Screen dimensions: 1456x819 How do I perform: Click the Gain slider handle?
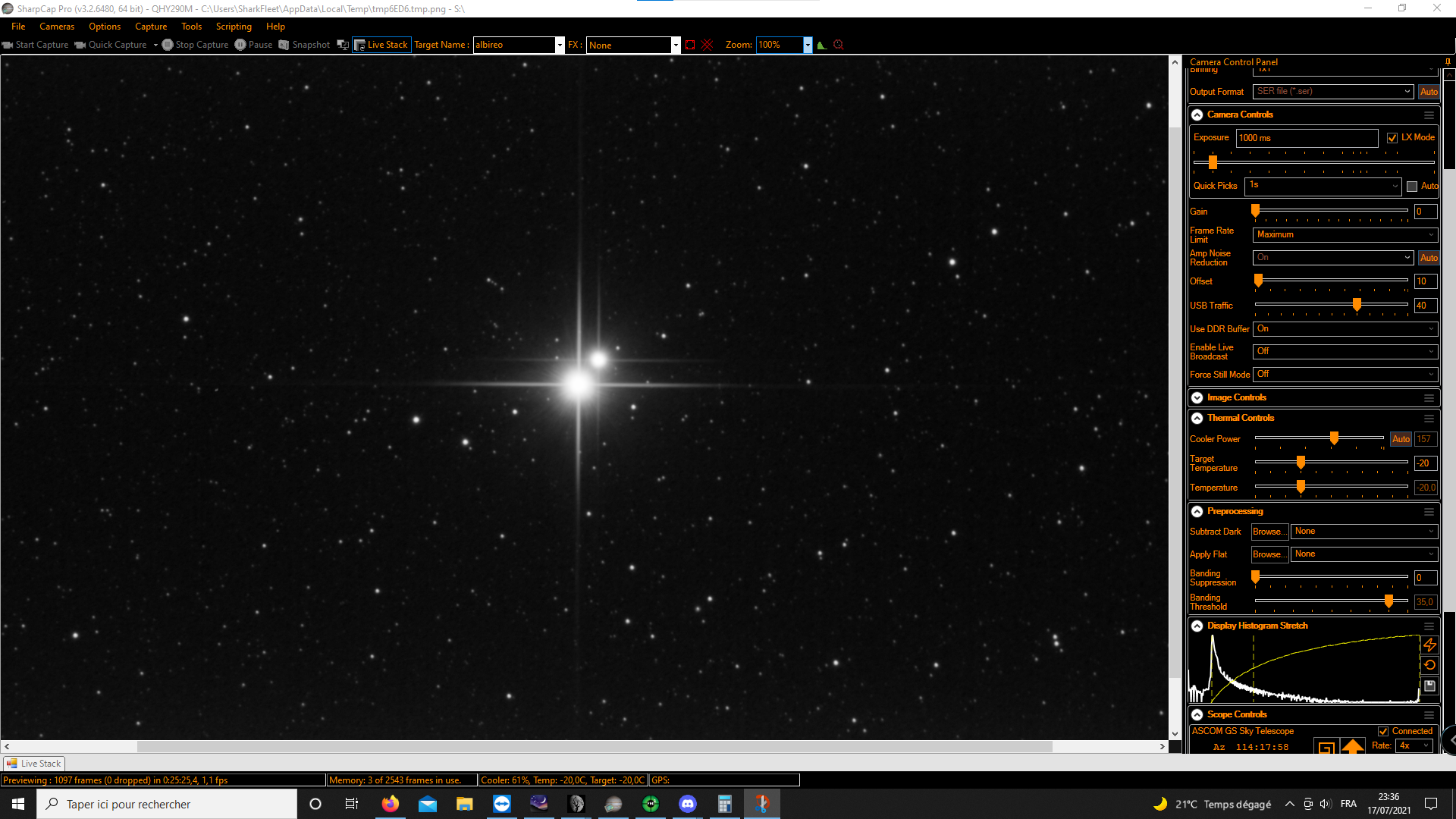(1256, 211)
